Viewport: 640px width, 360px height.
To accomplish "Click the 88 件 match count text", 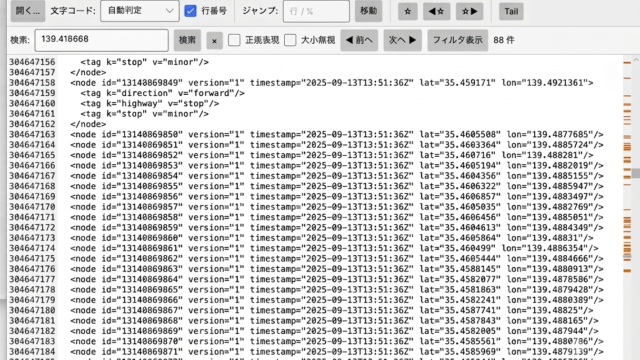I will [504, 40].
